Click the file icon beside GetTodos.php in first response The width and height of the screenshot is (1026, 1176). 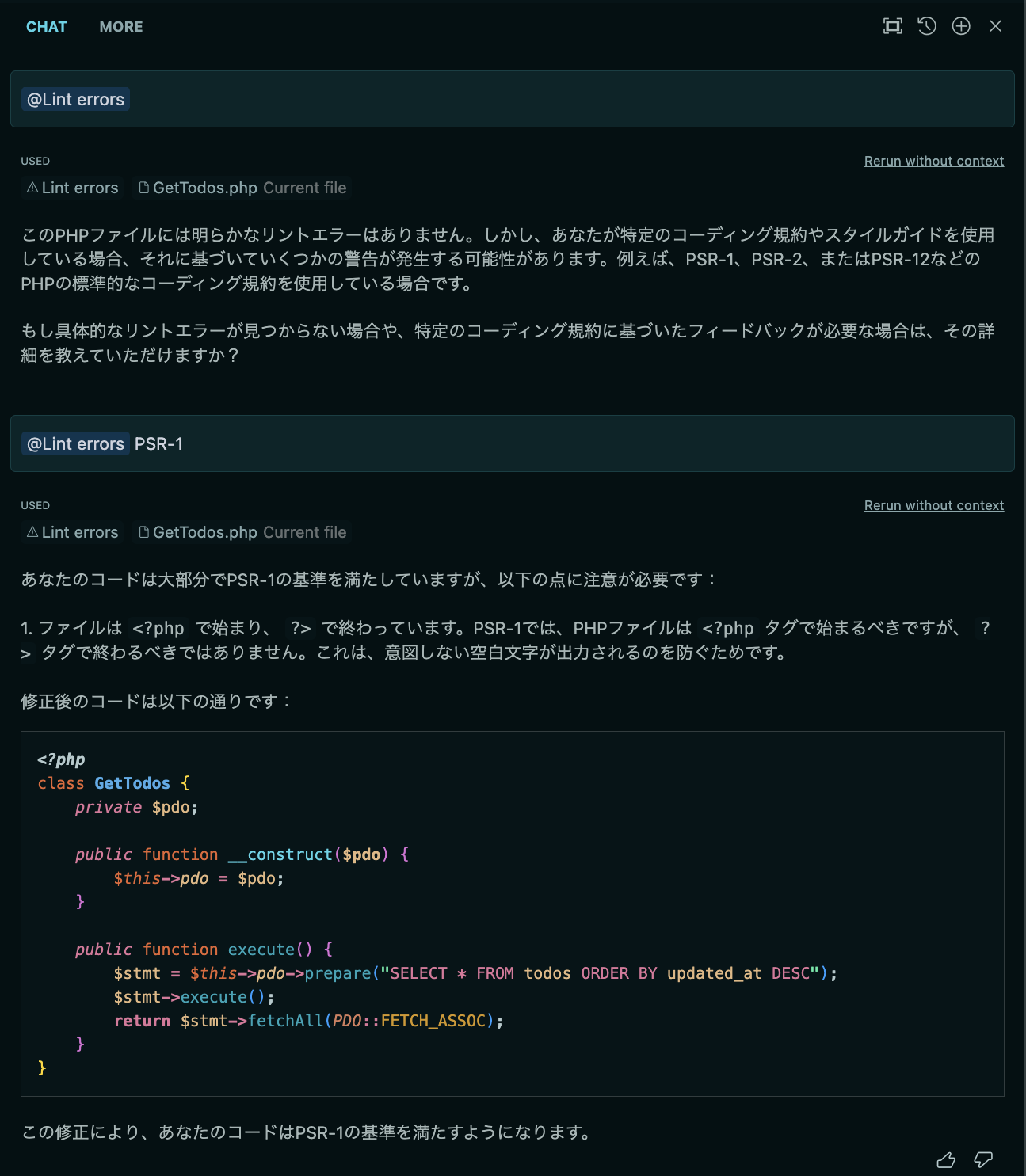(144, 188)
